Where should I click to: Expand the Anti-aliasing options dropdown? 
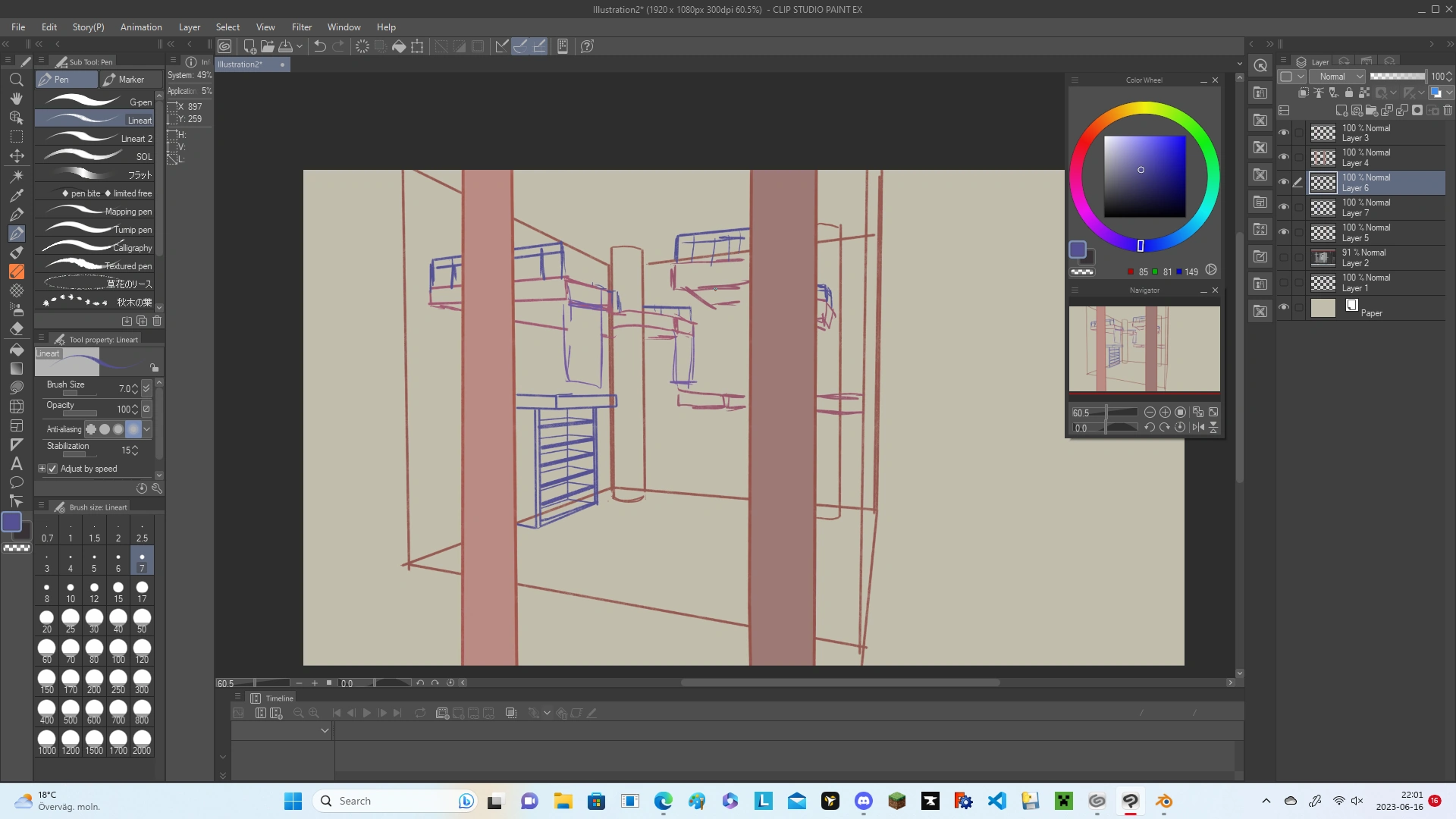pos(147,429)
